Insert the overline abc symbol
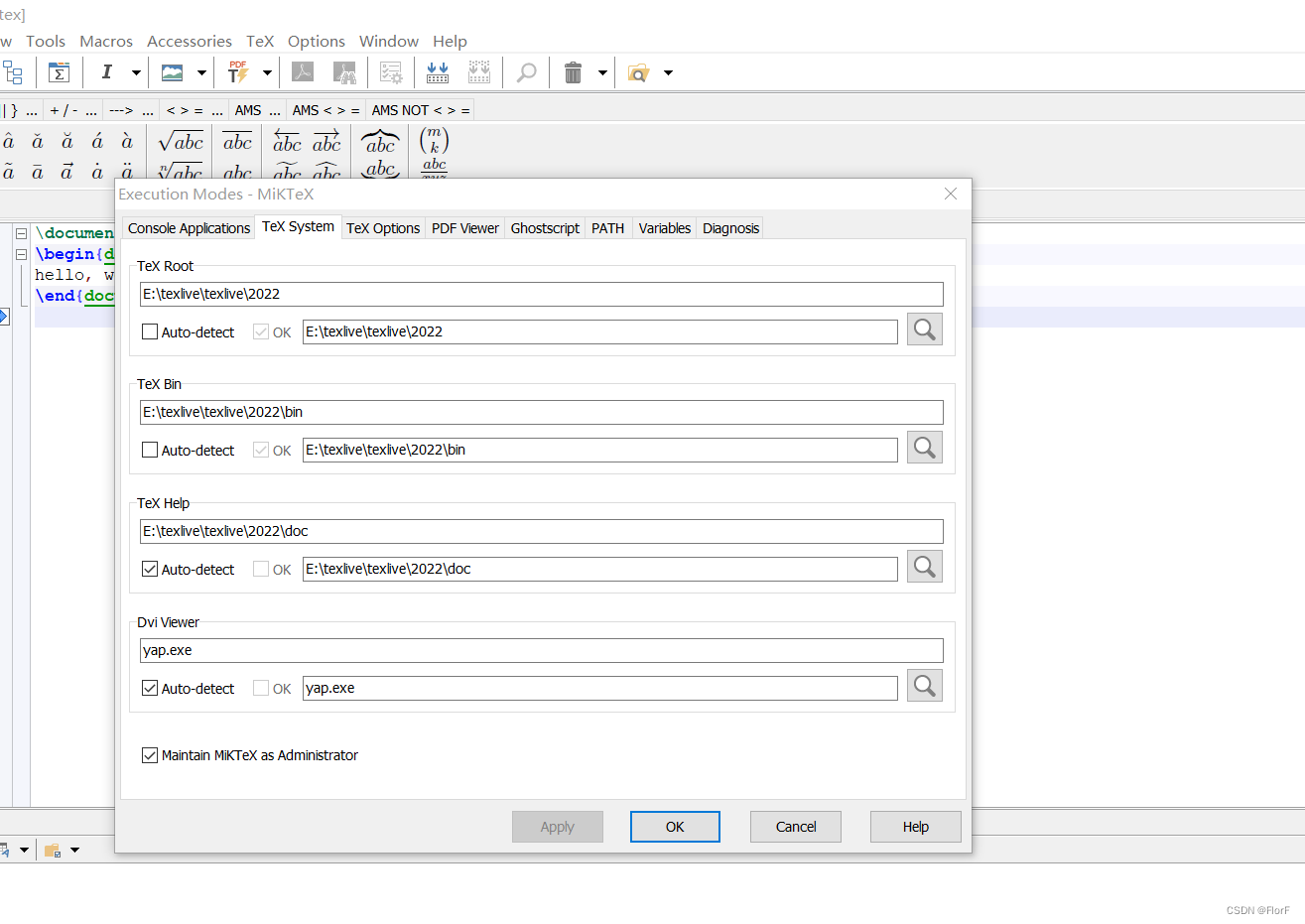This screenshot has width=1305, height=924. (x=237, y=142)
